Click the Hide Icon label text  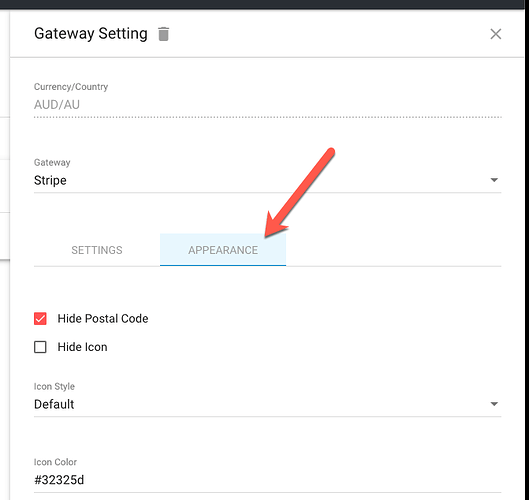point(82,347)
